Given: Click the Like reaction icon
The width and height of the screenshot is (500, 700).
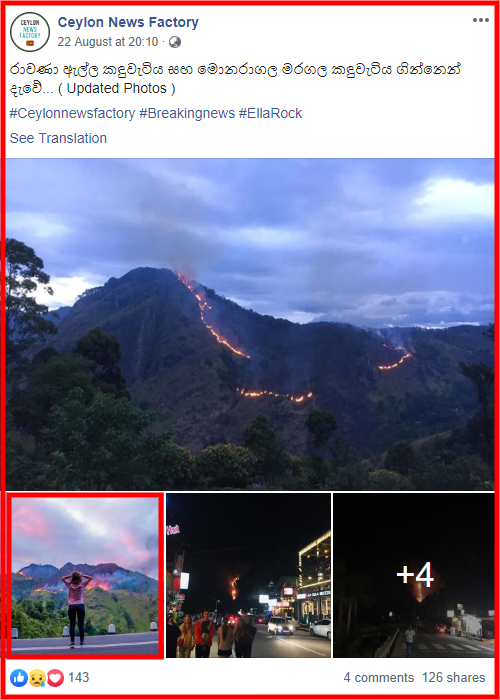Looking at the screenshot, I should [19, 678].
